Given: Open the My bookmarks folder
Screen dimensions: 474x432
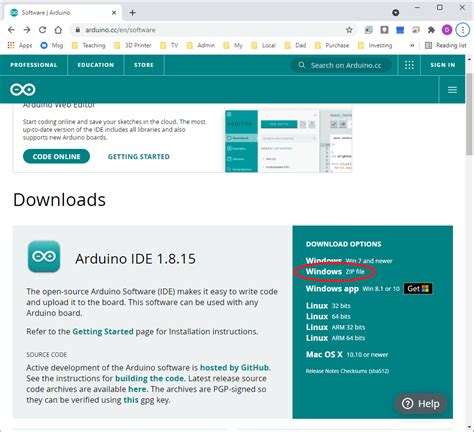Looking at the screenshot, I should (x=233, y=45).
